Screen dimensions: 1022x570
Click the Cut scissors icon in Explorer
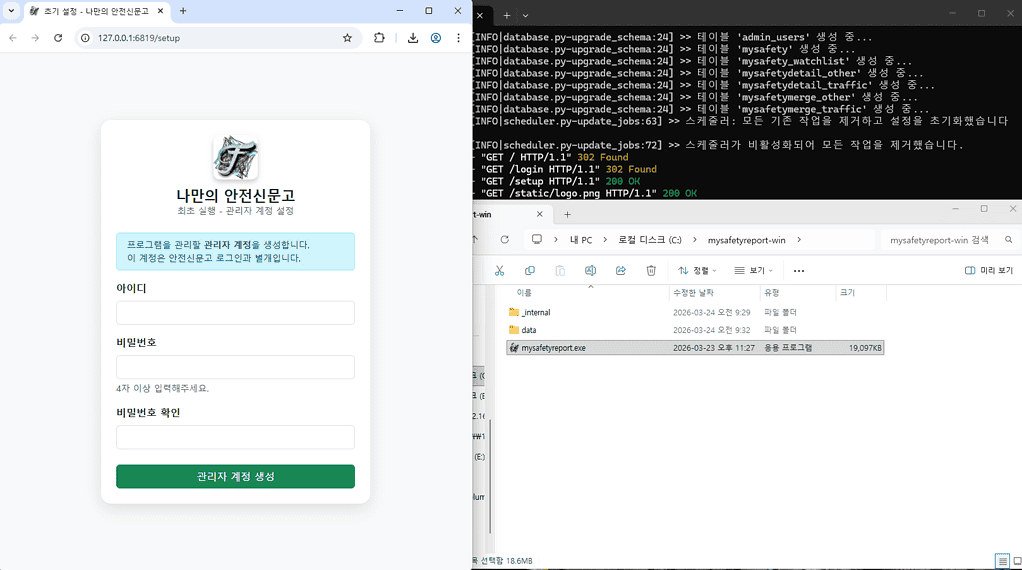499,271
